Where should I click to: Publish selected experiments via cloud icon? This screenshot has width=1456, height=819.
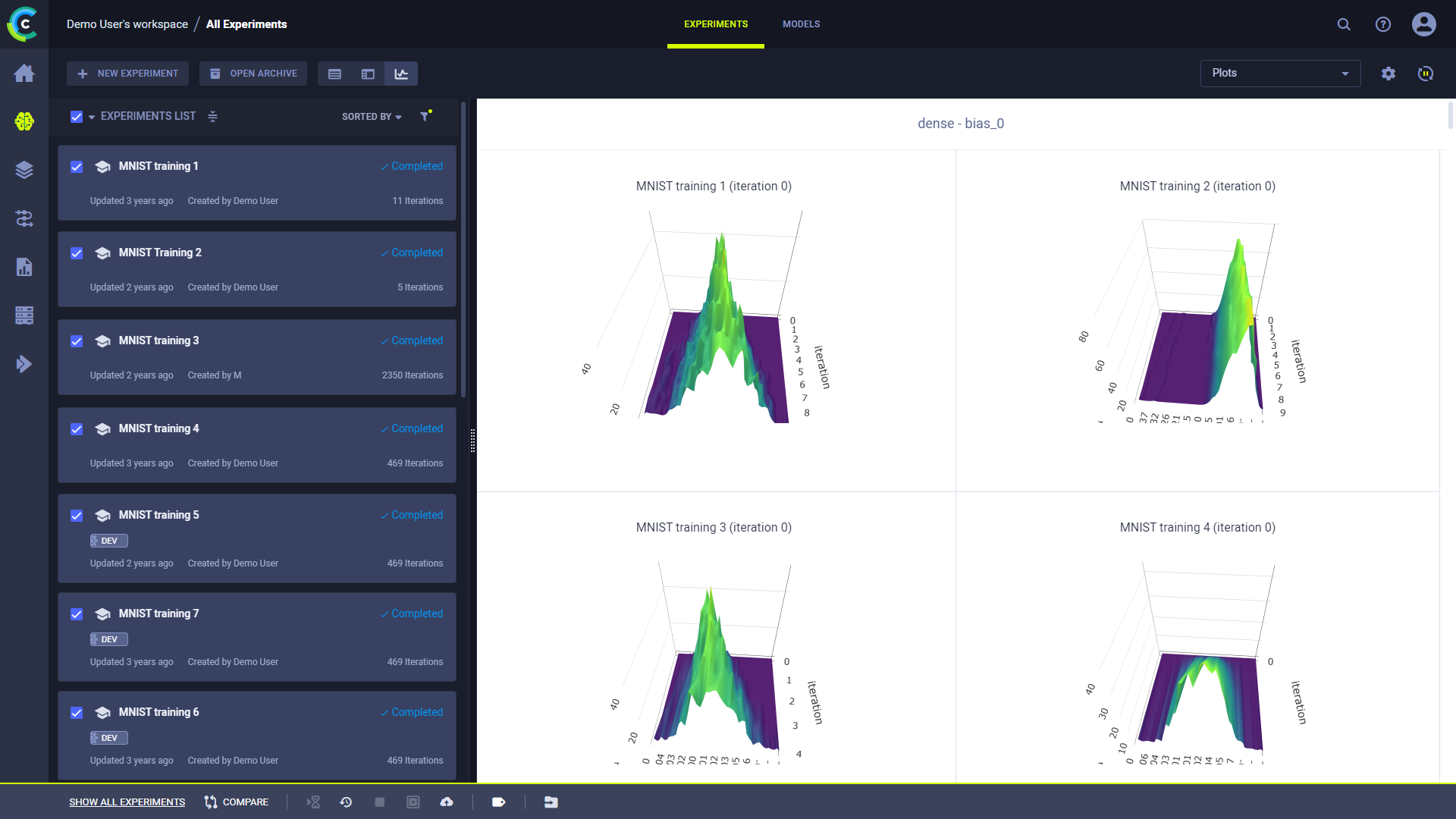447,802
